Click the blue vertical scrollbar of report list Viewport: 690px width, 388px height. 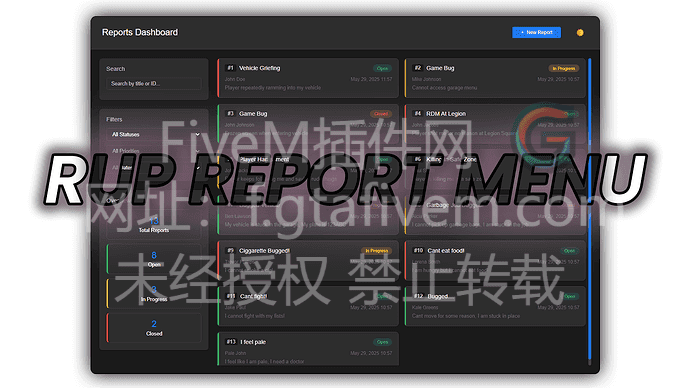(x=590, y=209)
